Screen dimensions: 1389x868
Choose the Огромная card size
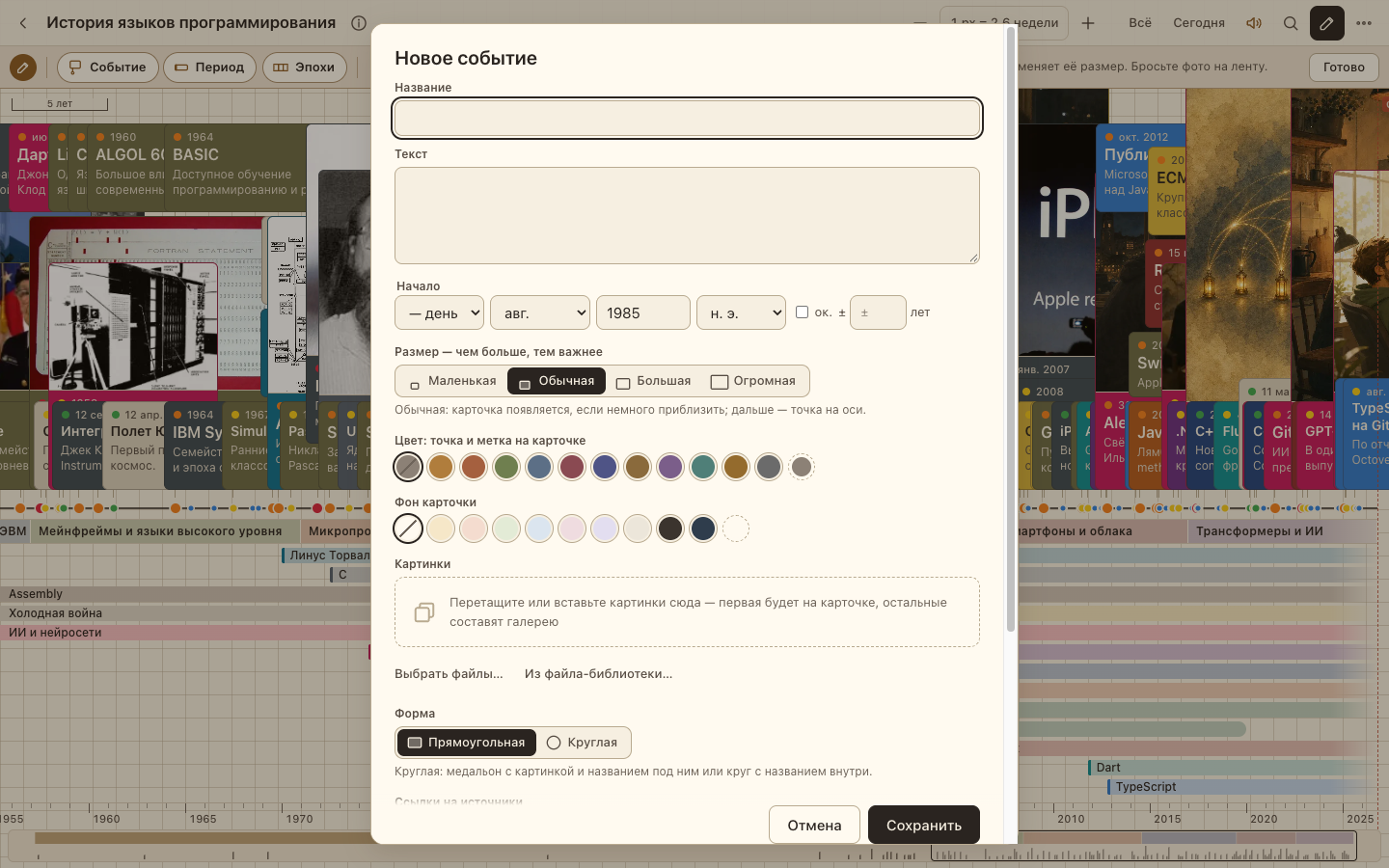coord(753,381)
